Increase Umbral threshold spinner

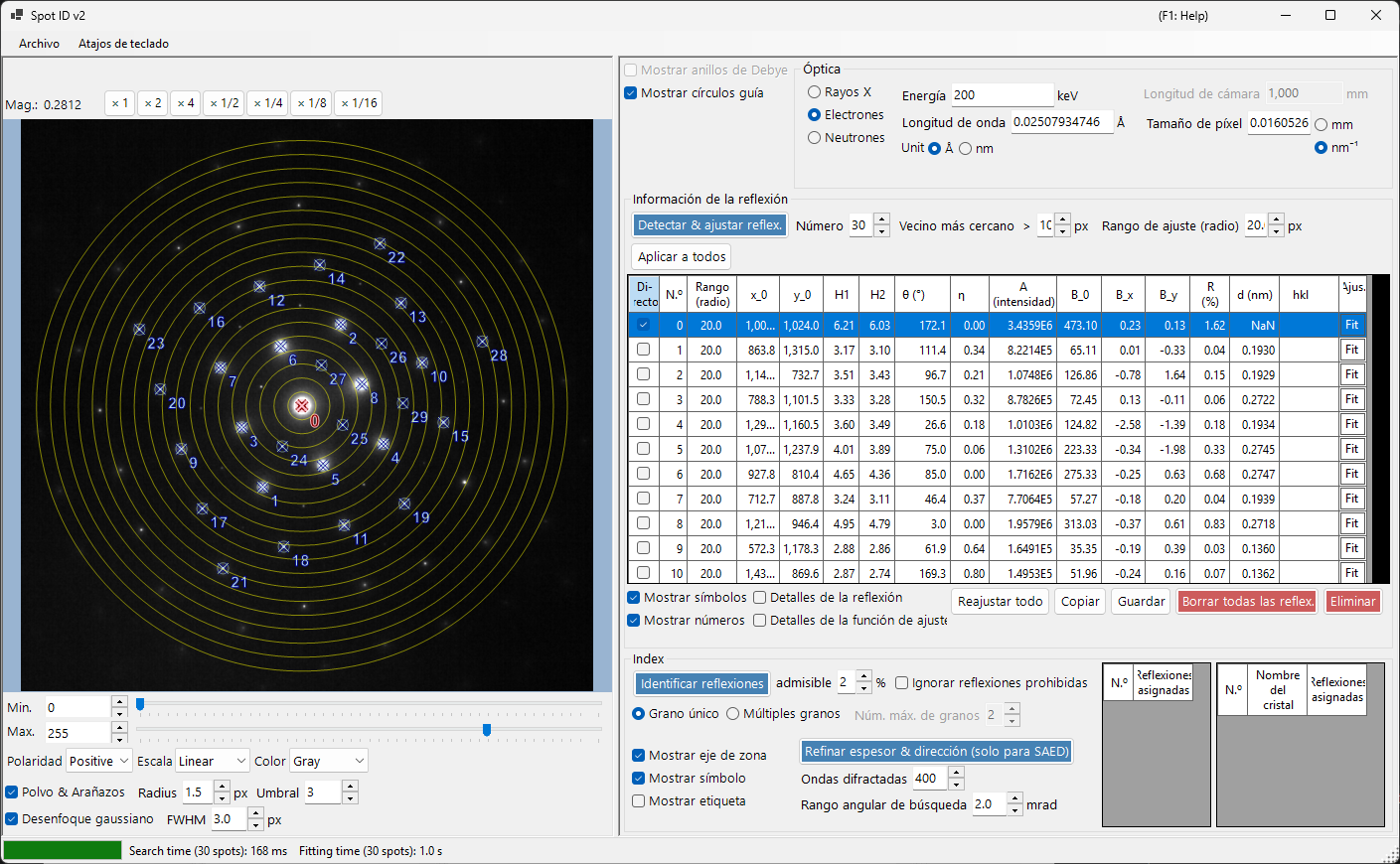[350, 787]
